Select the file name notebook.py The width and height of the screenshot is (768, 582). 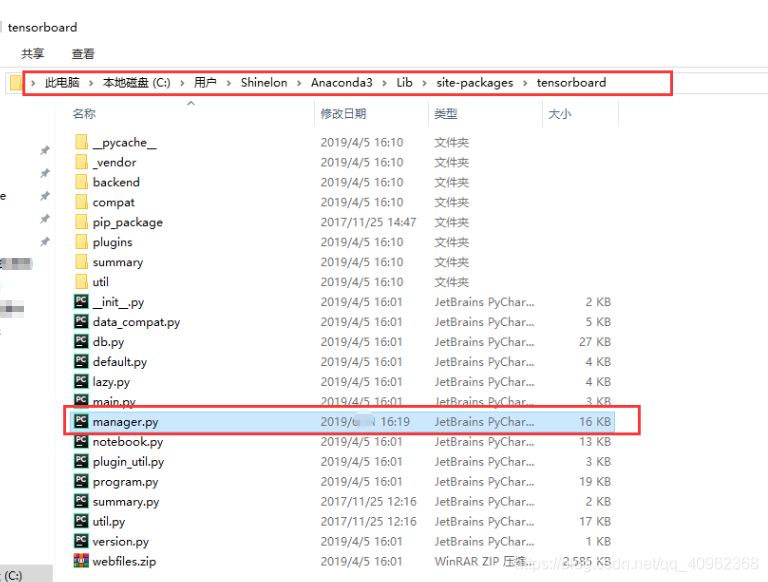[128, 441]
